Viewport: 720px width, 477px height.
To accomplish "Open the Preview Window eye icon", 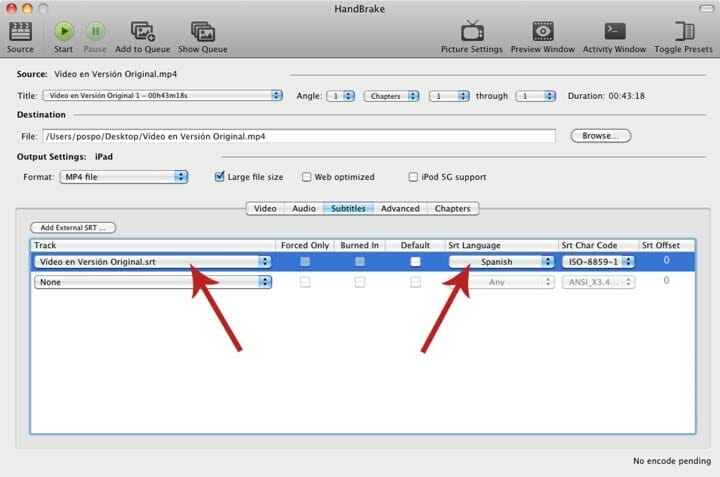I will [x=543, y=31].
